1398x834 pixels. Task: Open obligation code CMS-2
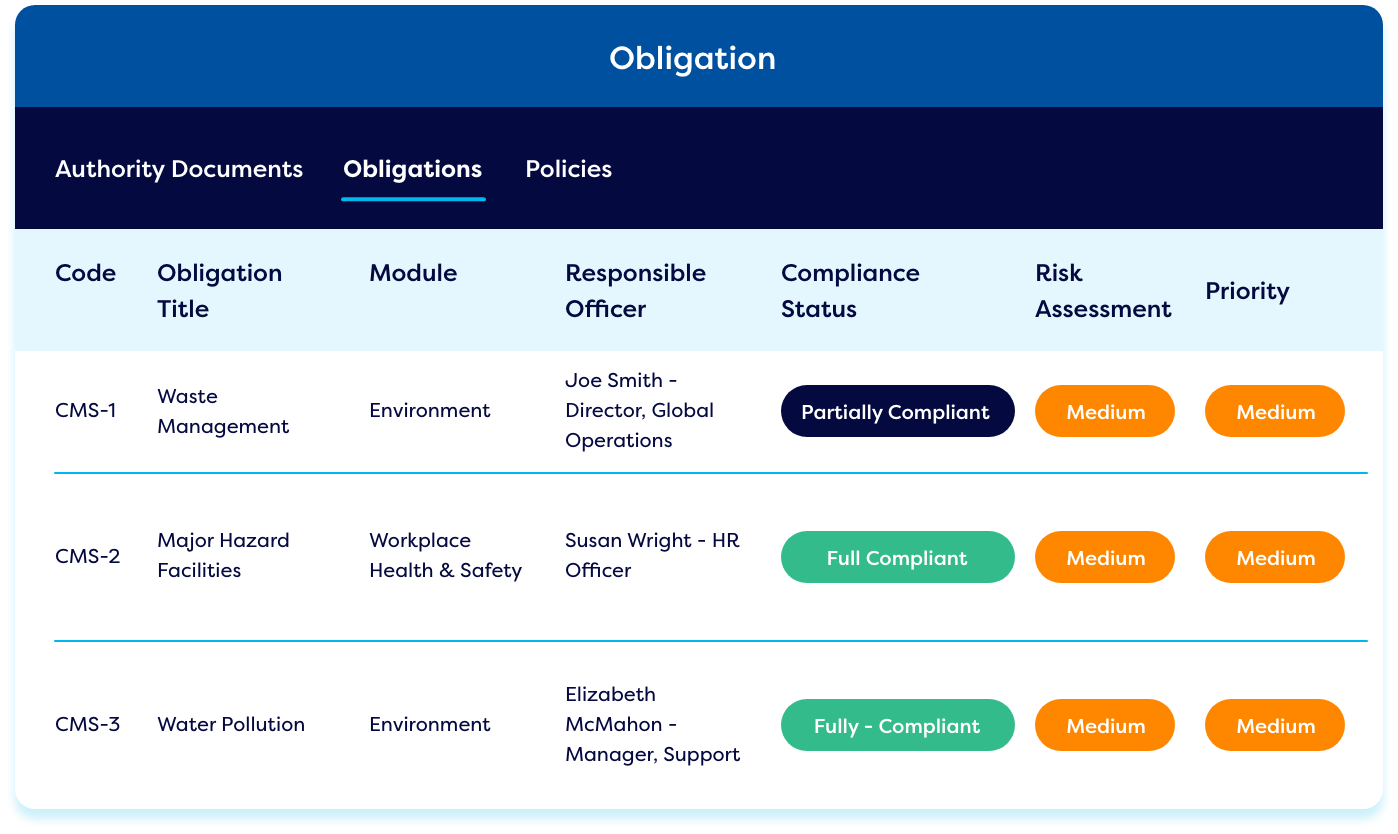pyautogui.click(x=88, y=556)
